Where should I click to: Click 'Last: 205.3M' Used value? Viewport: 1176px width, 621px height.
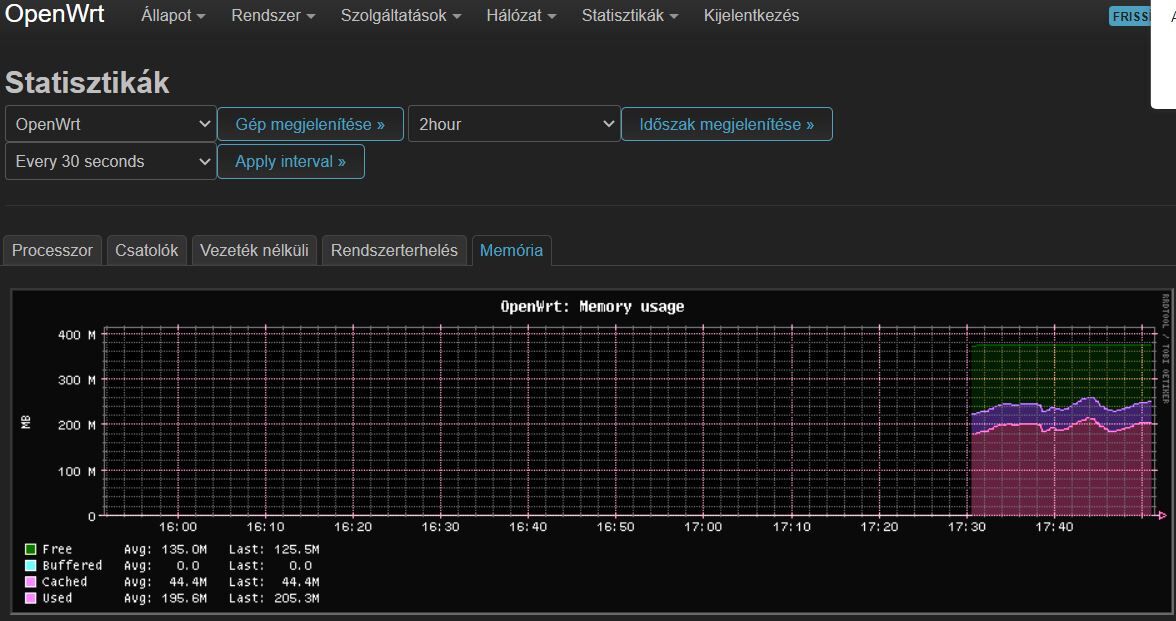[x=274, y=598]
